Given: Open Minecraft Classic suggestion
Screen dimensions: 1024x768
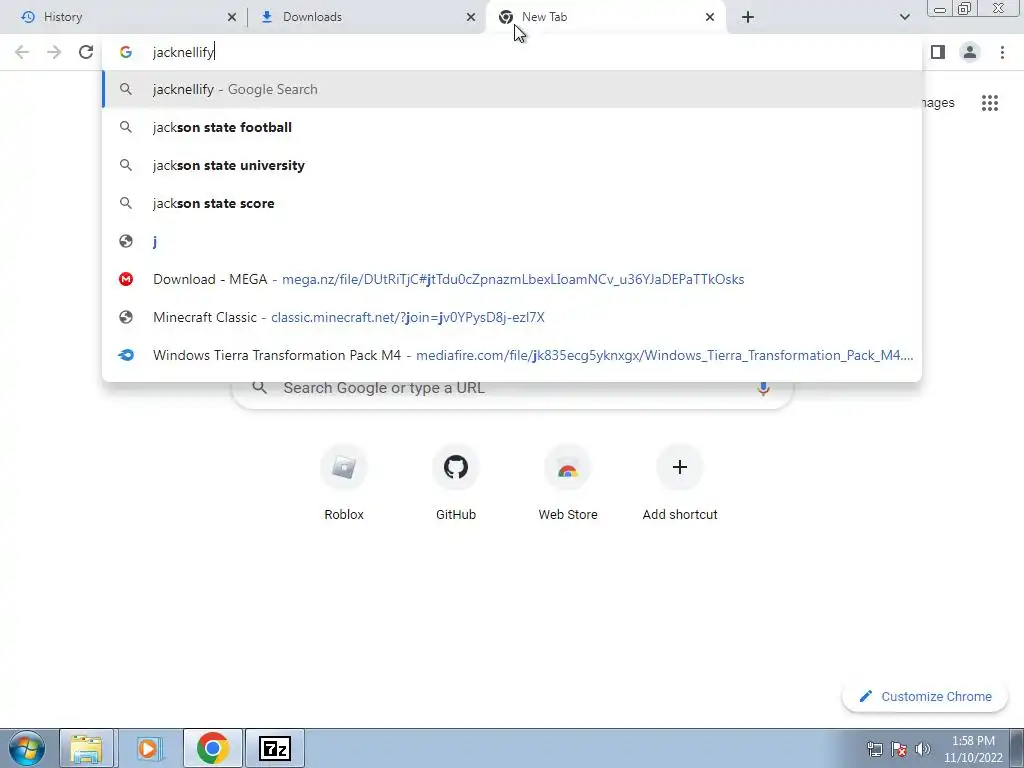Looking at the screenshot, I should pyautogui.click(x=512, y=317).
